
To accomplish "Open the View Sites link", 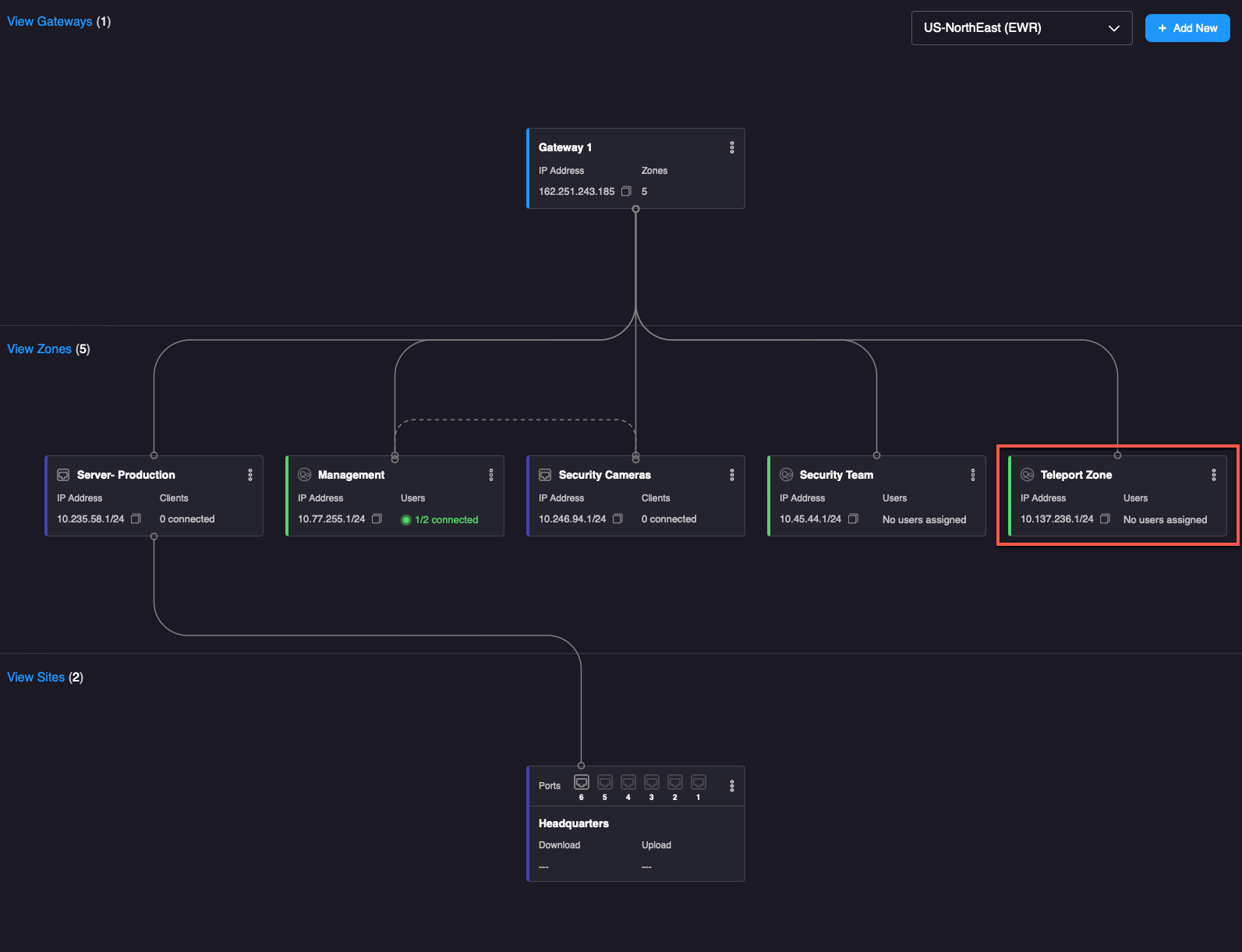I will click(36, 678).
